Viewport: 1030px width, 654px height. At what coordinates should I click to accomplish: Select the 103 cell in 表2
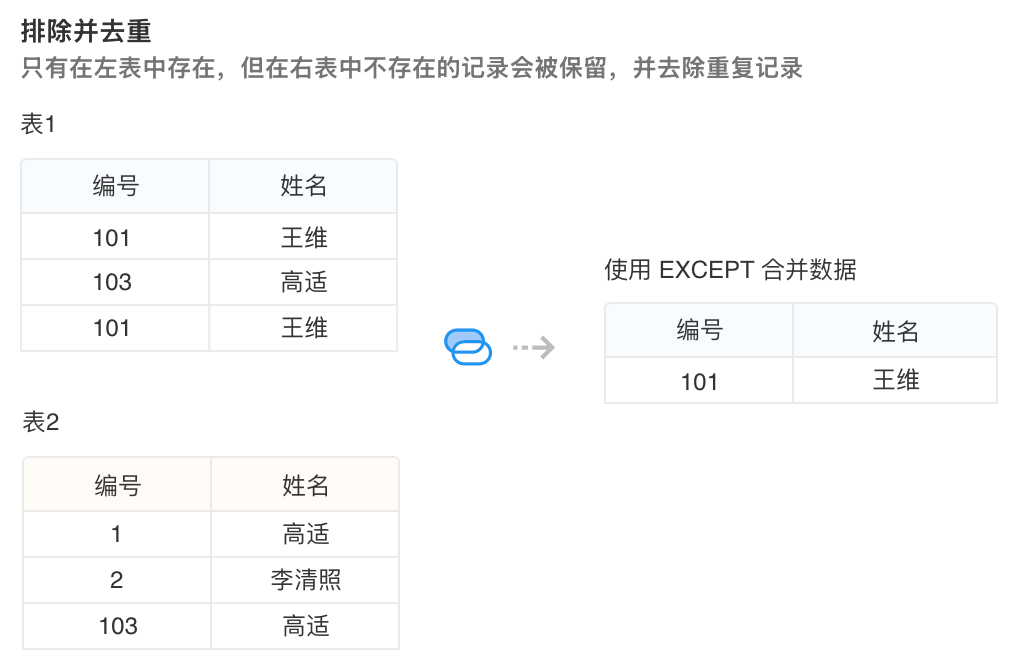[x=118, y=627]
